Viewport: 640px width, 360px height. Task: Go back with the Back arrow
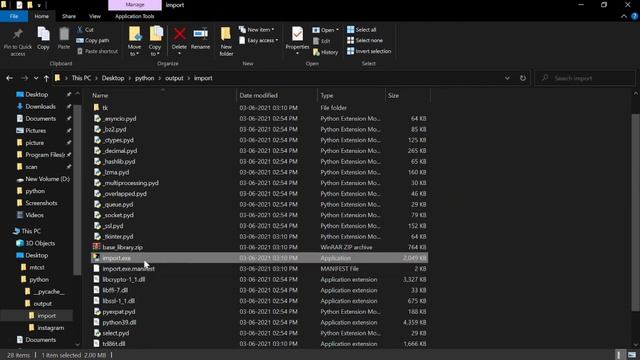click(9, 78)
